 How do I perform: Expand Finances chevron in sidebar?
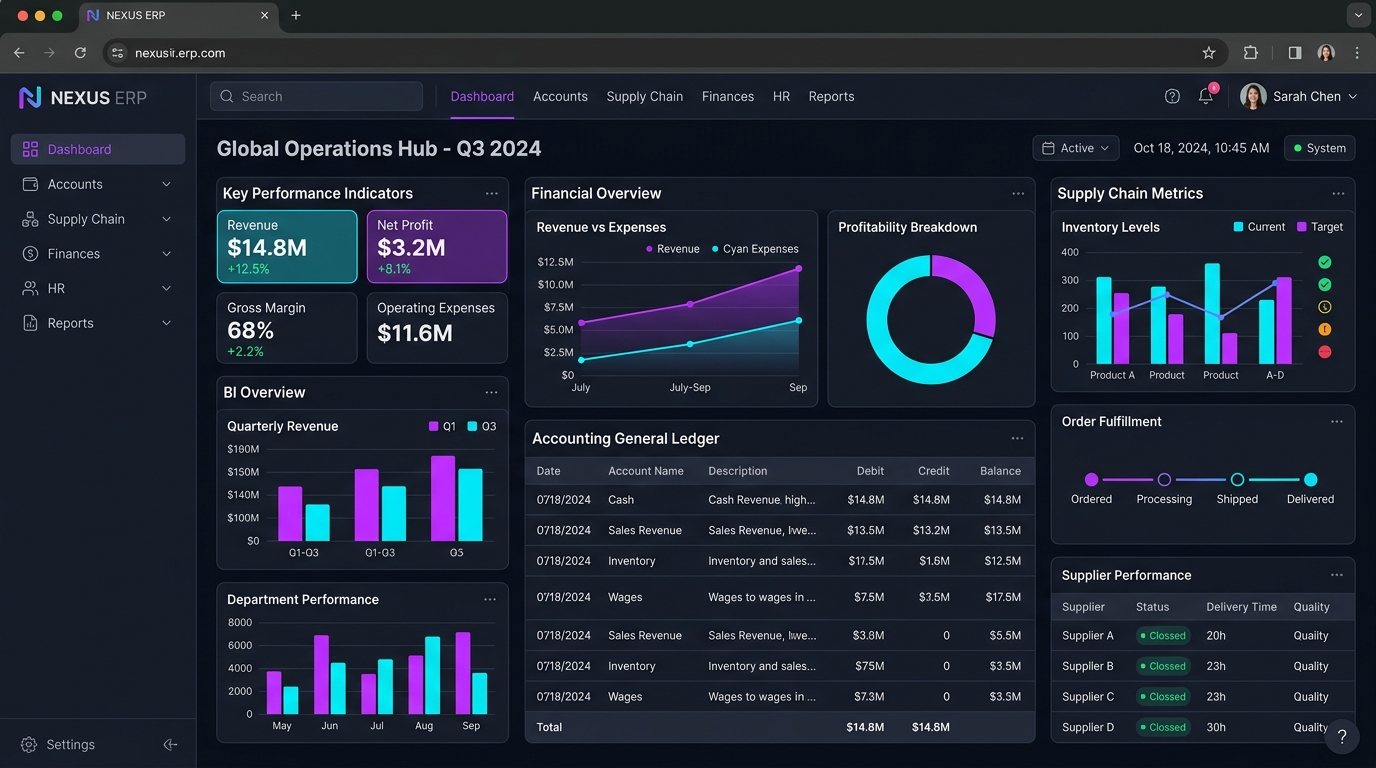tap(166, 254)
